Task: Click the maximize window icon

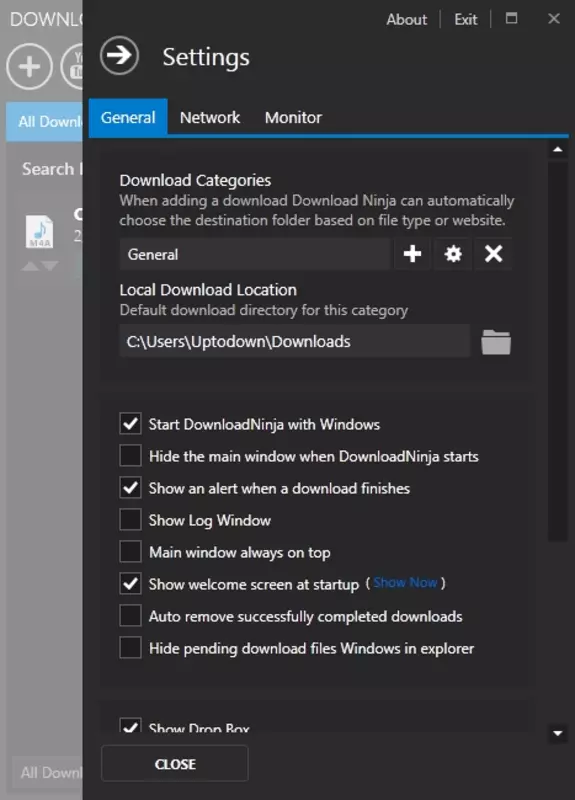Action: pos(511,19)
